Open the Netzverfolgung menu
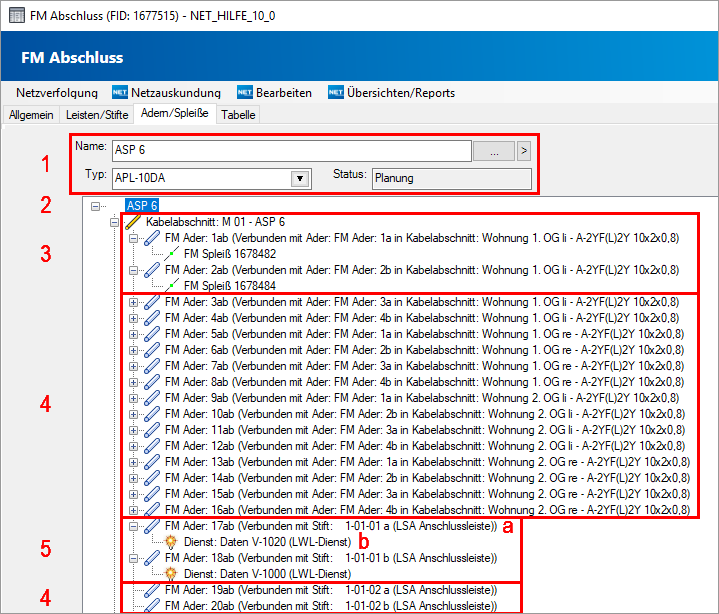The width and height of the screenshot is (719, 614). [56, 93]
